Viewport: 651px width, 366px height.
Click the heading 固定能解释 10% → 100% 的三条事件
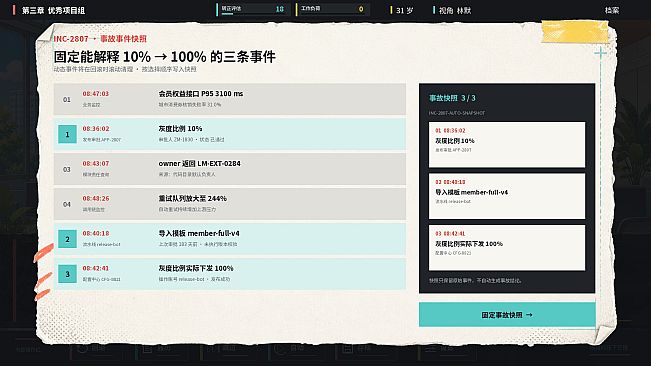pos(164,57)
